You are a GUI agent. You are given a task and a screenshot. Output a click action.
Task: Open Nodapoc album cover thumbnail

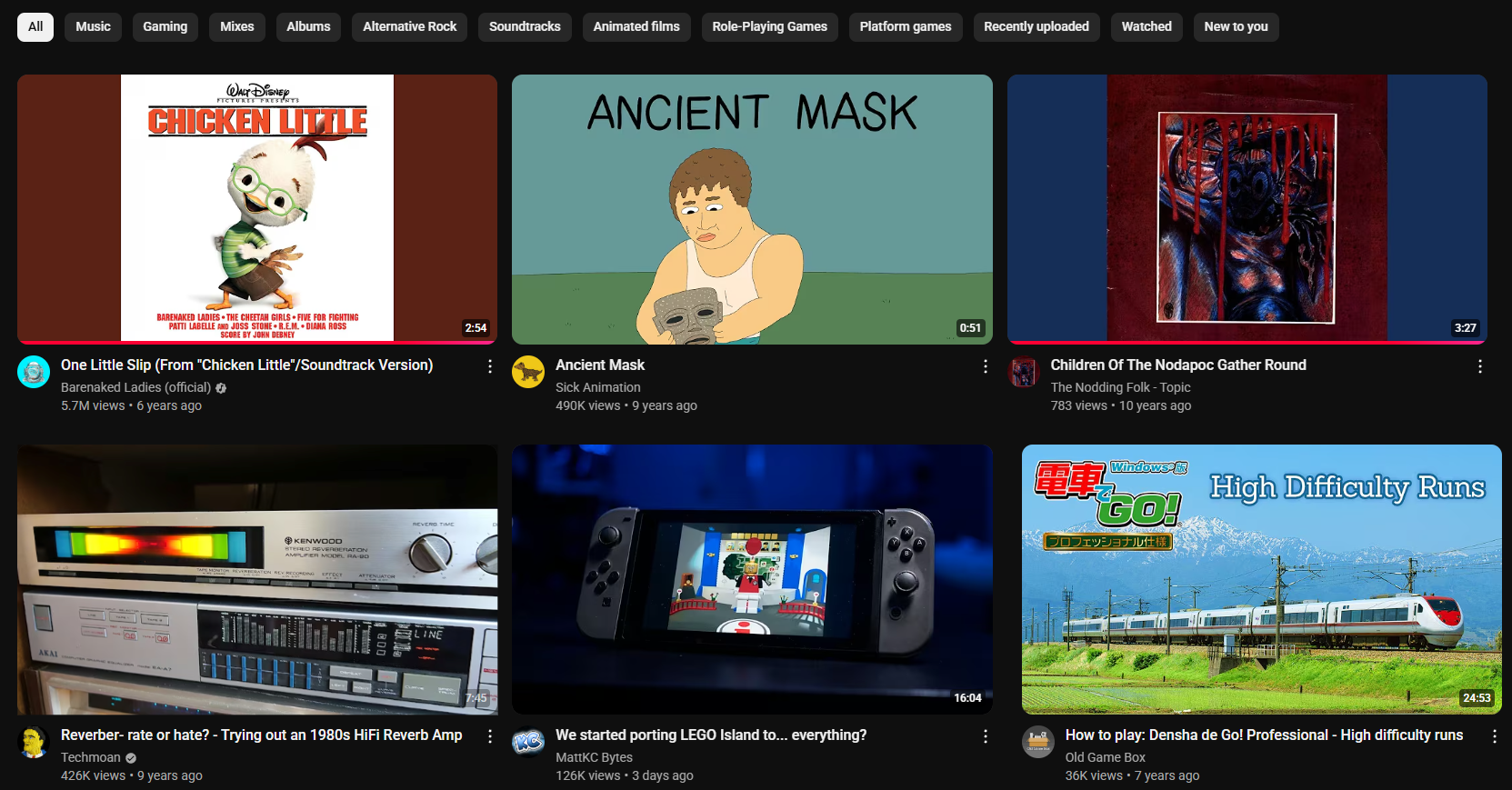click(x=1247, y=209)
